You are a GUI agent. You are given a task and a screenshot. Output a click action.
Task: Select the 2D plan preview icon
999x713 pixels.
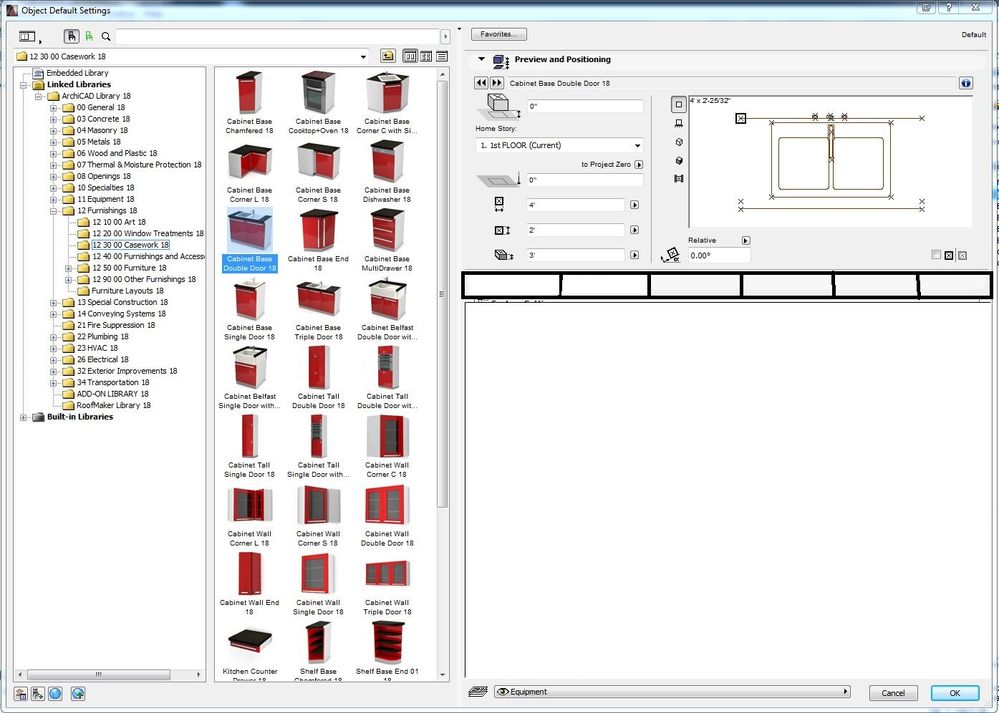click(679, 104)
